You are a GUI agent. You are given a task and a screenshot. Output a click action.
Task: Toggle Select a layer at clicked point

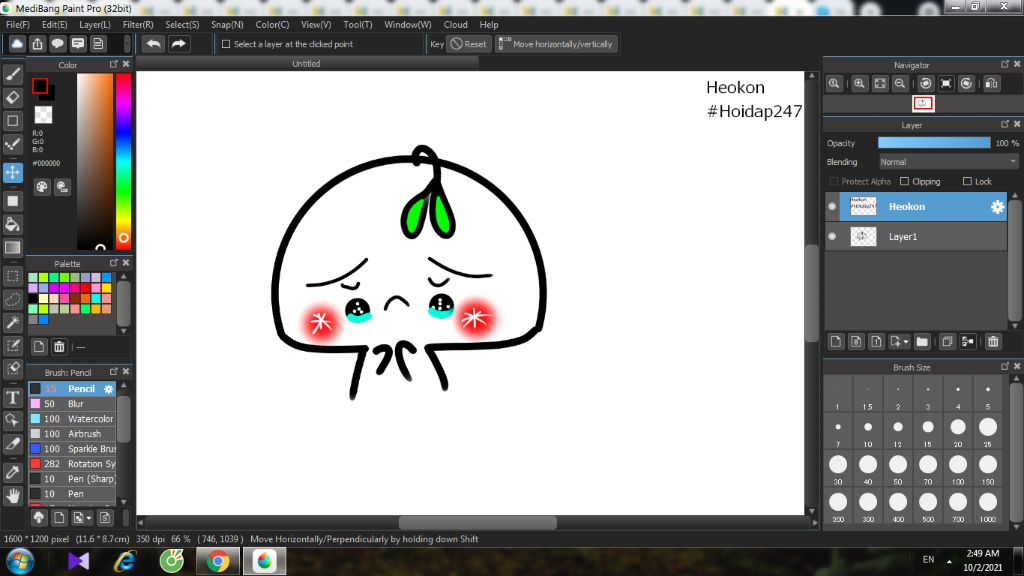pyautogui.click(x=226, y=44)
